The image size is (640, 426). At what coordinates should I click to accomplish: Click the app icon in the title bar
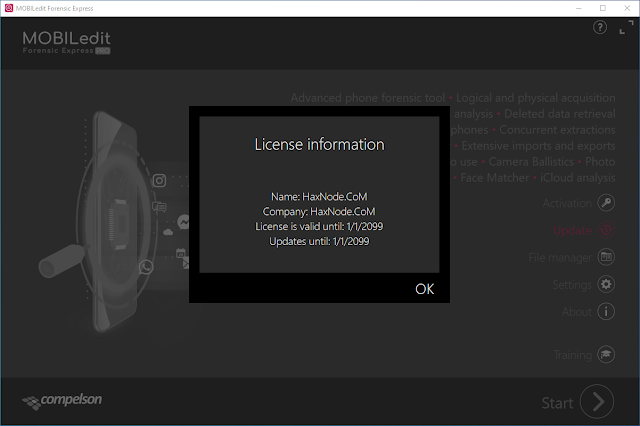(x=9, y=8)
